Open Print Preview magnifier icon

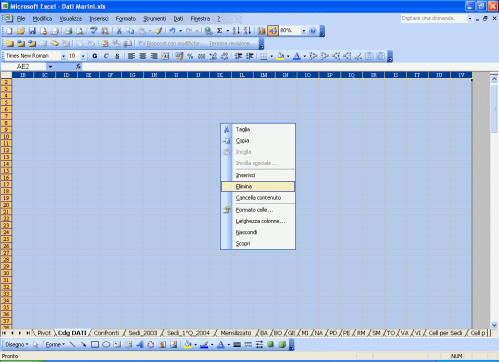tap(80, 31)
